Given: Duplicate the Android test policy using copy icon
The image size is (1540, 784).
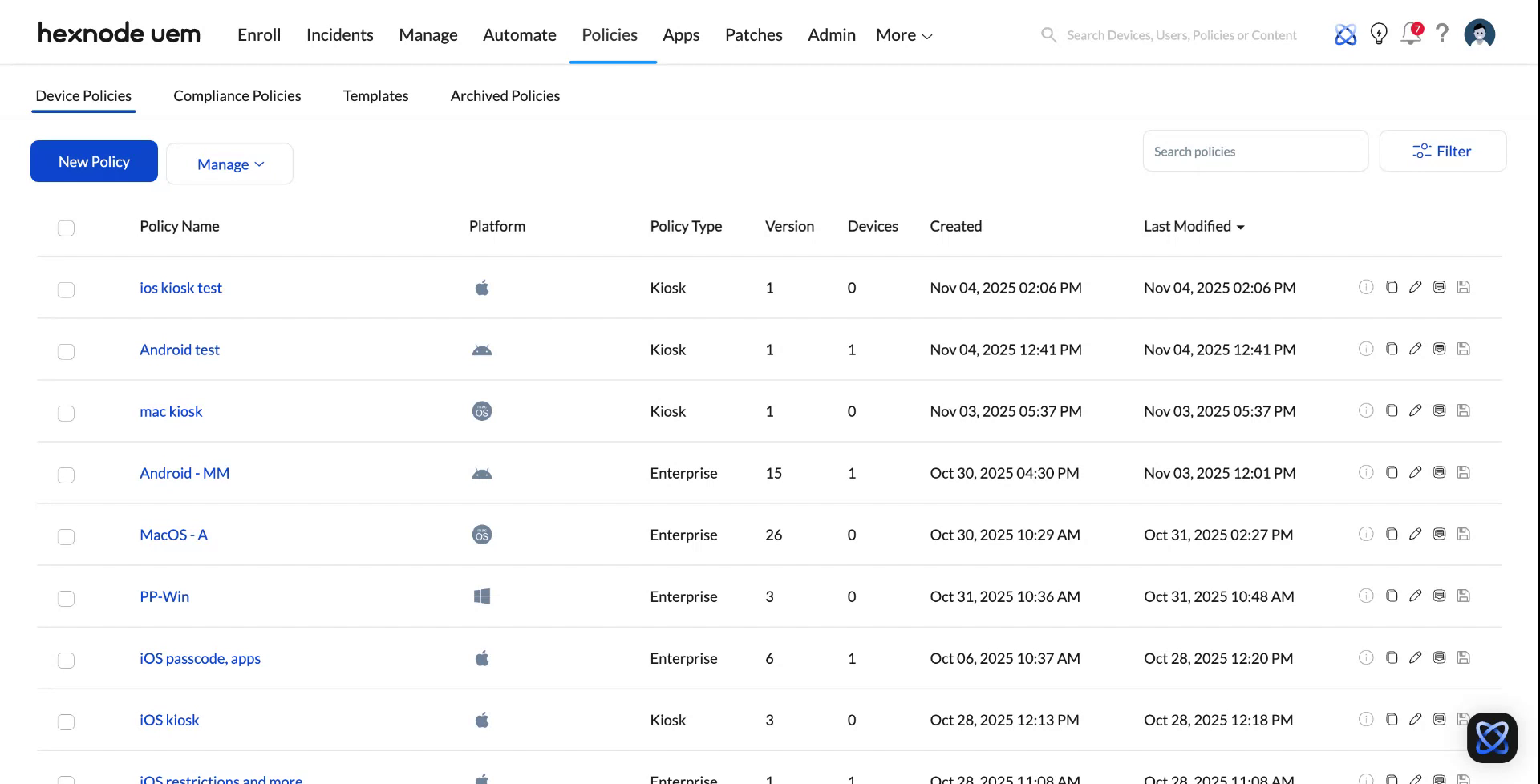Looking at the screenshot, I should coord(1392,349).
